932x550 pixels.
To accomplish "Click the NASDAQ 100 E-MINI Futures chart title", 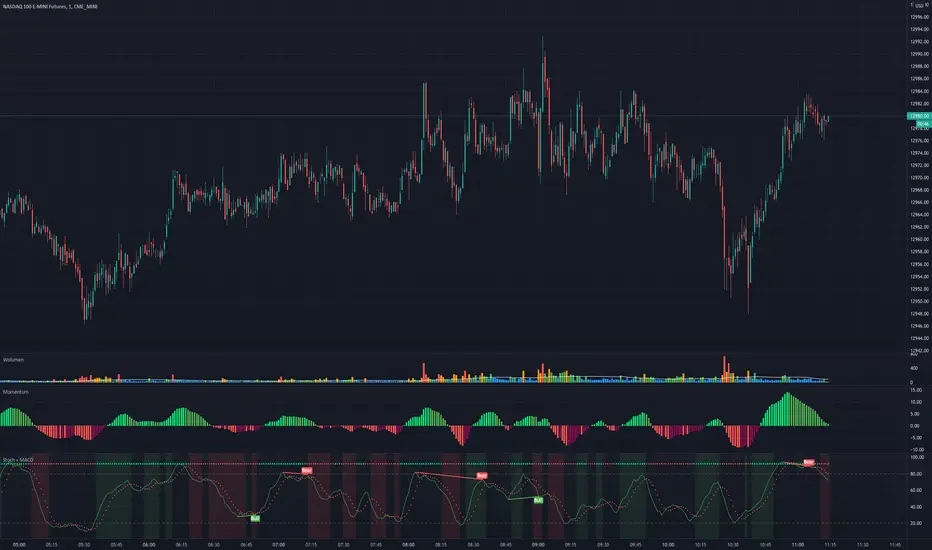I will (50, 7).
